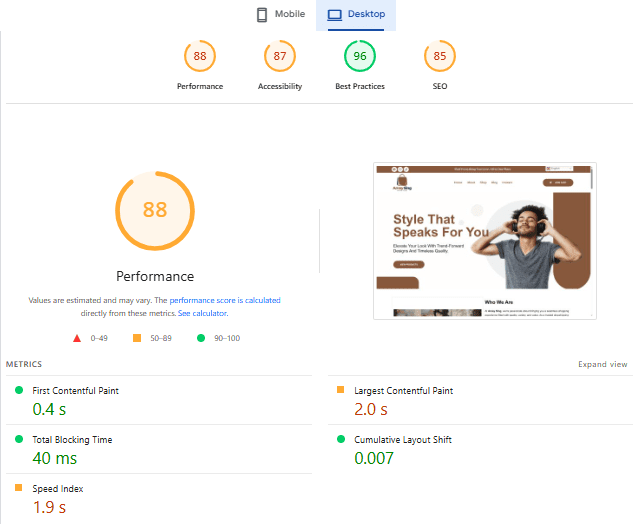Image resolution: width=636 pixels, height=524 pixels.
Task: Select the Desktop tab
Action: [357, 15]
